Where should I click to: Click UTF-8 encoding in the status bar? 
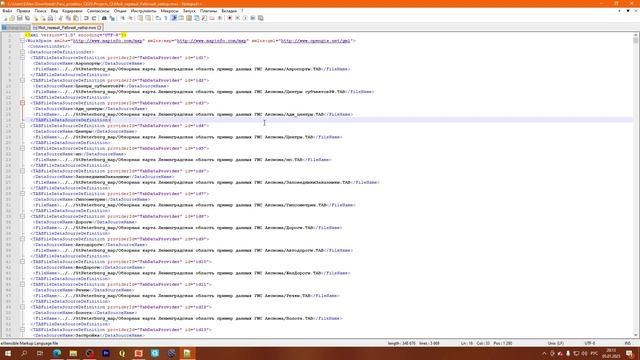590,343
